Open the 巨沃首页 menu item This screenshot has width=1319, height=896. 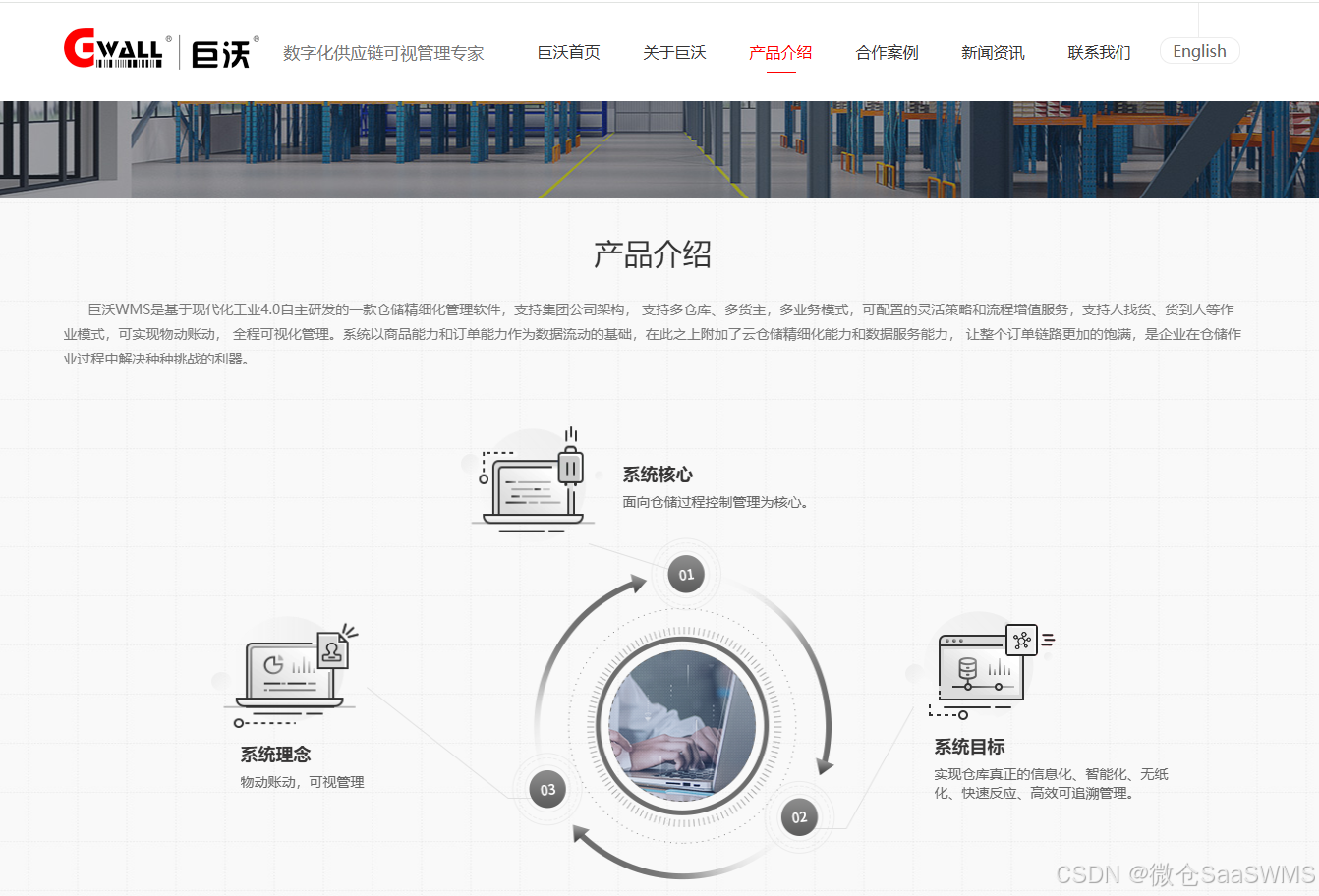point(568,52)
